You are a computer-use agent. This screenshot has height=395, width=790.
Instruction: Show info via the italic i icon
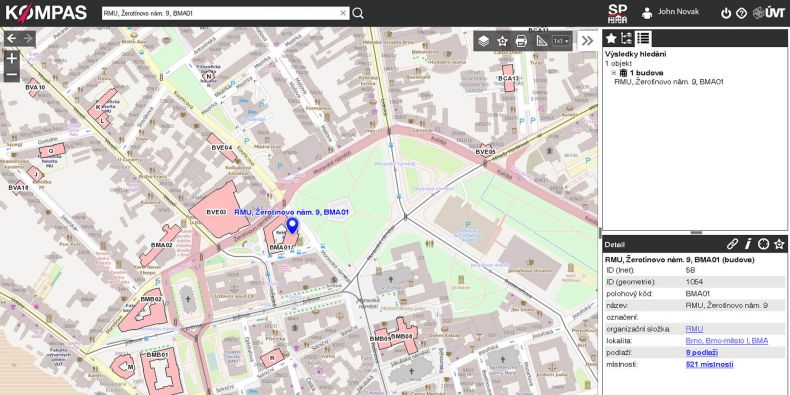click(x=748, y=244)
